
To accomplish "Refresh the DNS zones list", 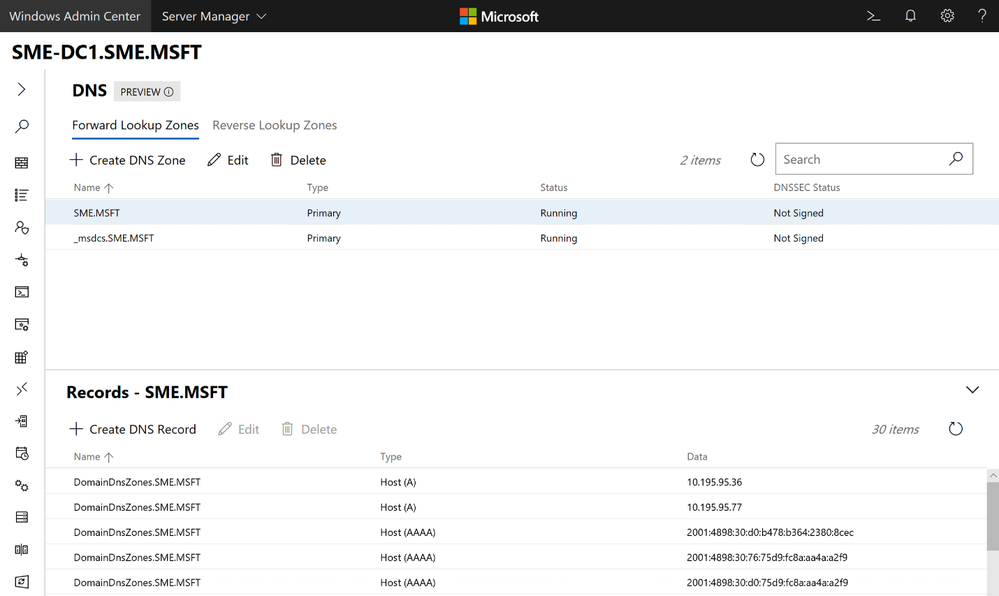I will click(757, 159).
